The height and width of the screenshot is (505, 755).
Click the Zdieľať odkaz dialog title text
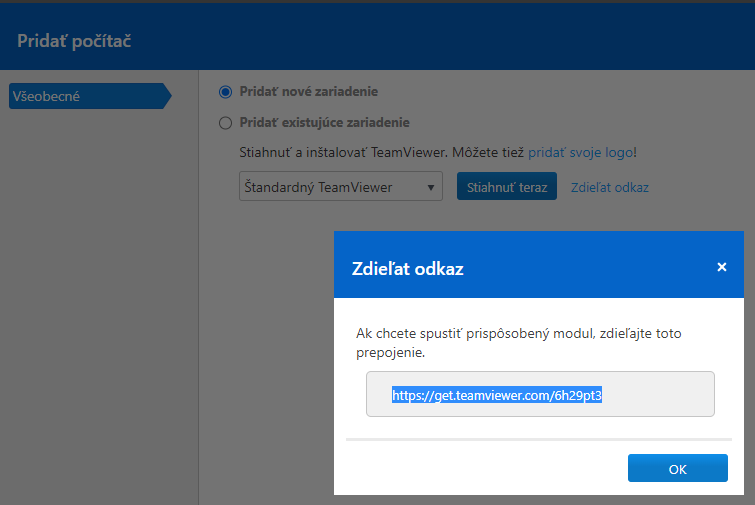[x=407, y=269]
